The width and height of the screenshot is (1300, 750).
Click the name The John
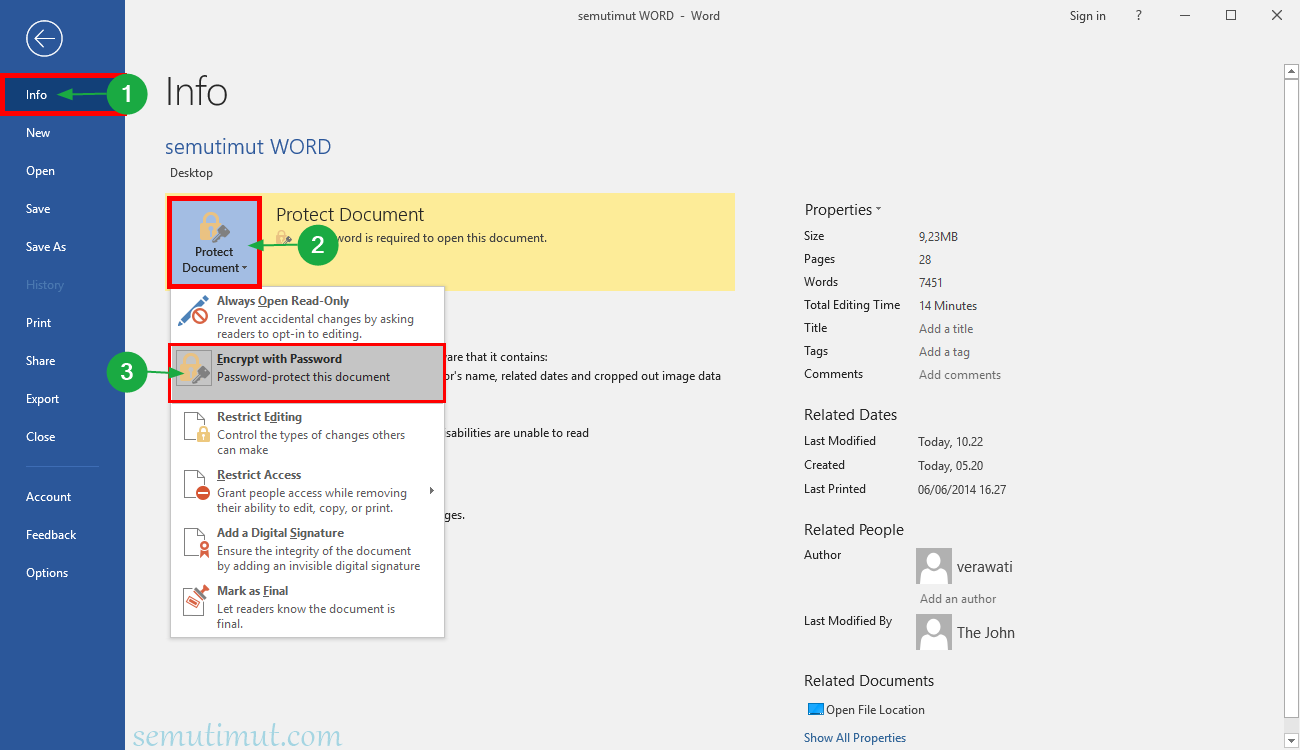986,633
